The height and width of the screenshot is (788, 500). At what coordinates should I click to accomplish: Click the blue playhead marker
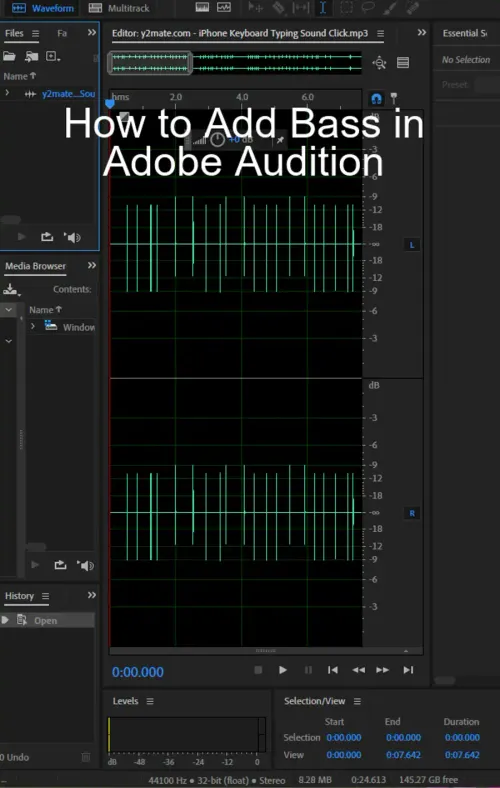pyautogui.click(x=110, y=104)
